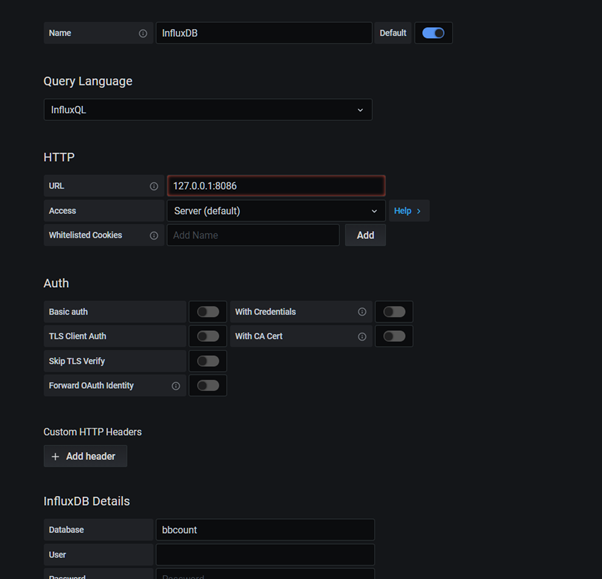Image resolution: width=602 pixels, height=579 pixels.
Task: Click the With CA Cert info icon
Action: pyautogui.click(x=362, y=336)
